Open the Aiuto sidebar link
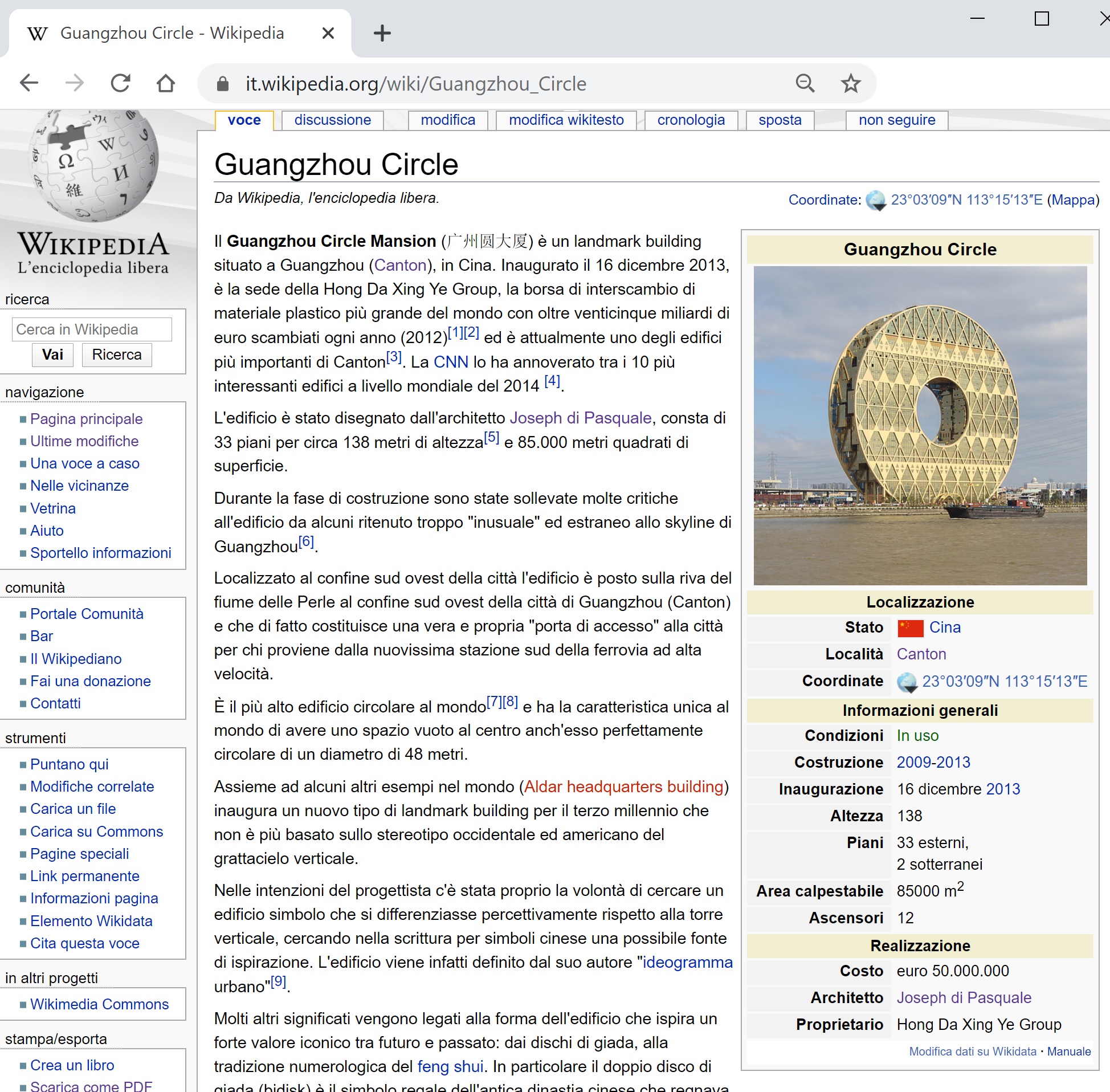The image size is (1110, 1092). click(x=47, y=531)
